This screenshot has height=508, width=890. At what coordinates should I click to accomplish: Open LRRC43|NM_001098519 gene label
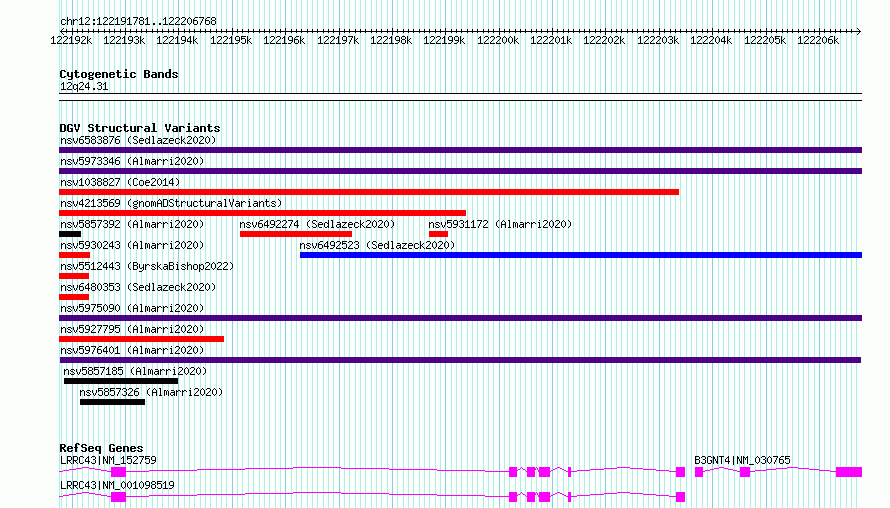[117, 485]
